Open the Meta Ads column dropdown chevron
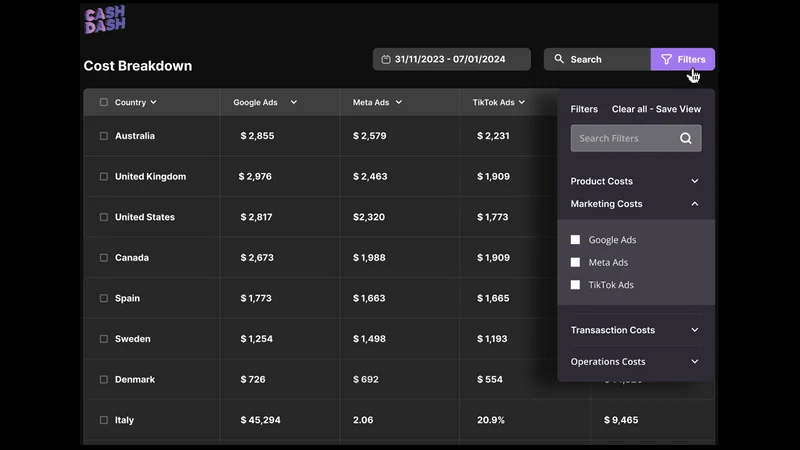The image size is (800, 450). [x=398, y=102]
